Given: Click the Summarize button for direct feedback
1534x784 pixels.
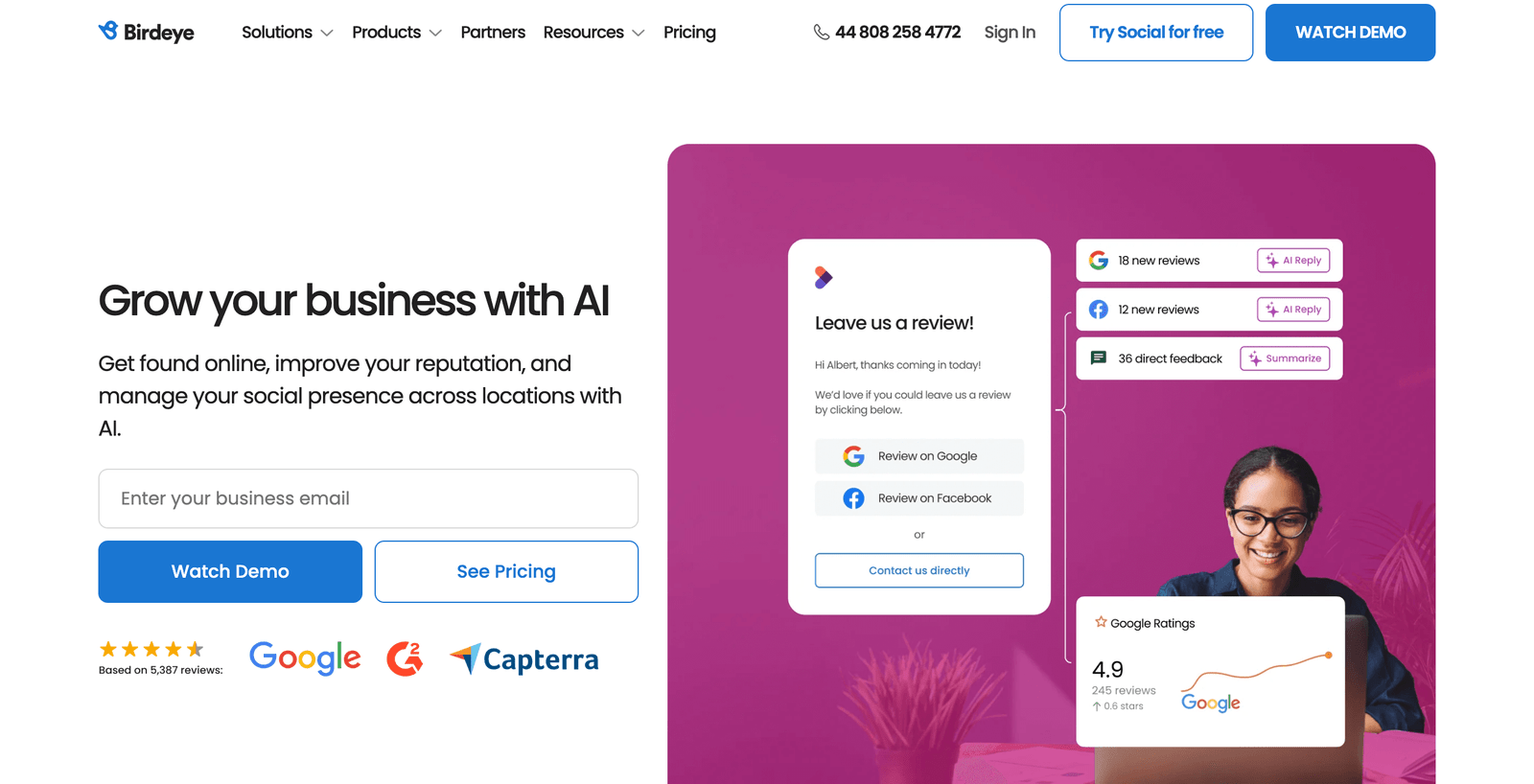Looking at the screenshot, I should (1285, 358).
